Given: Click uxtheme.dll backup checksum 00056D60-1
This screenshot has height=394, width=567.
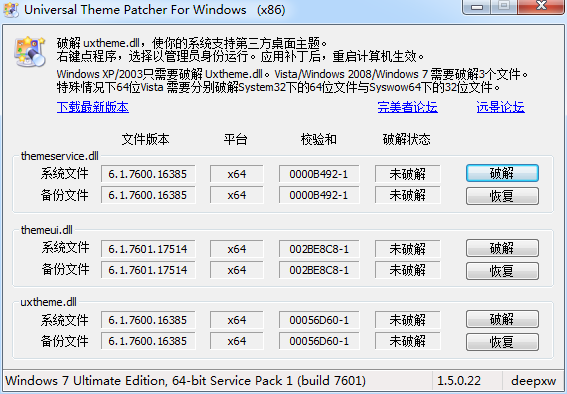Looking at the screenshot, I should tap(319, 341).
